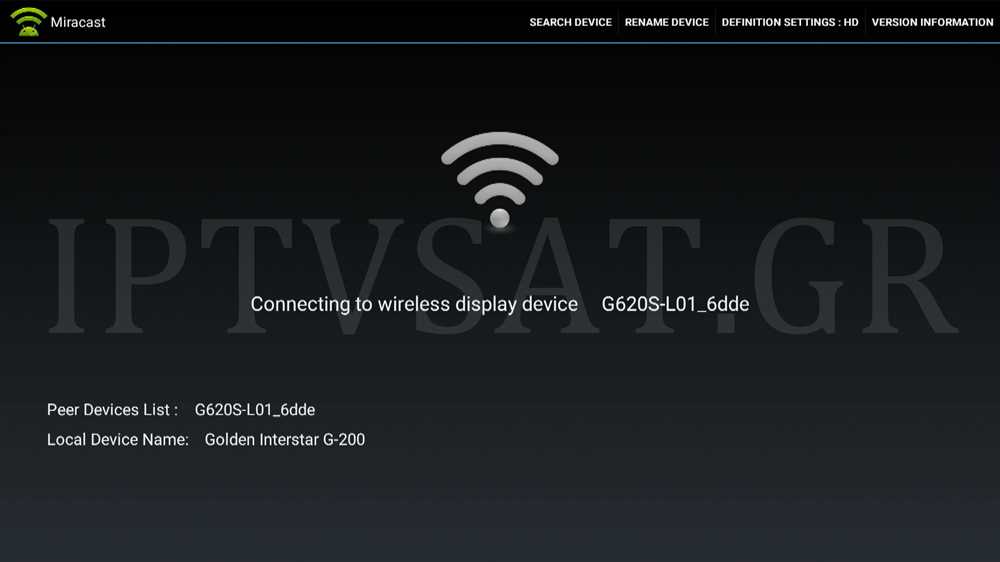
Task: Select the Golden Interstar G-200 device name
Action: (284, 440)
